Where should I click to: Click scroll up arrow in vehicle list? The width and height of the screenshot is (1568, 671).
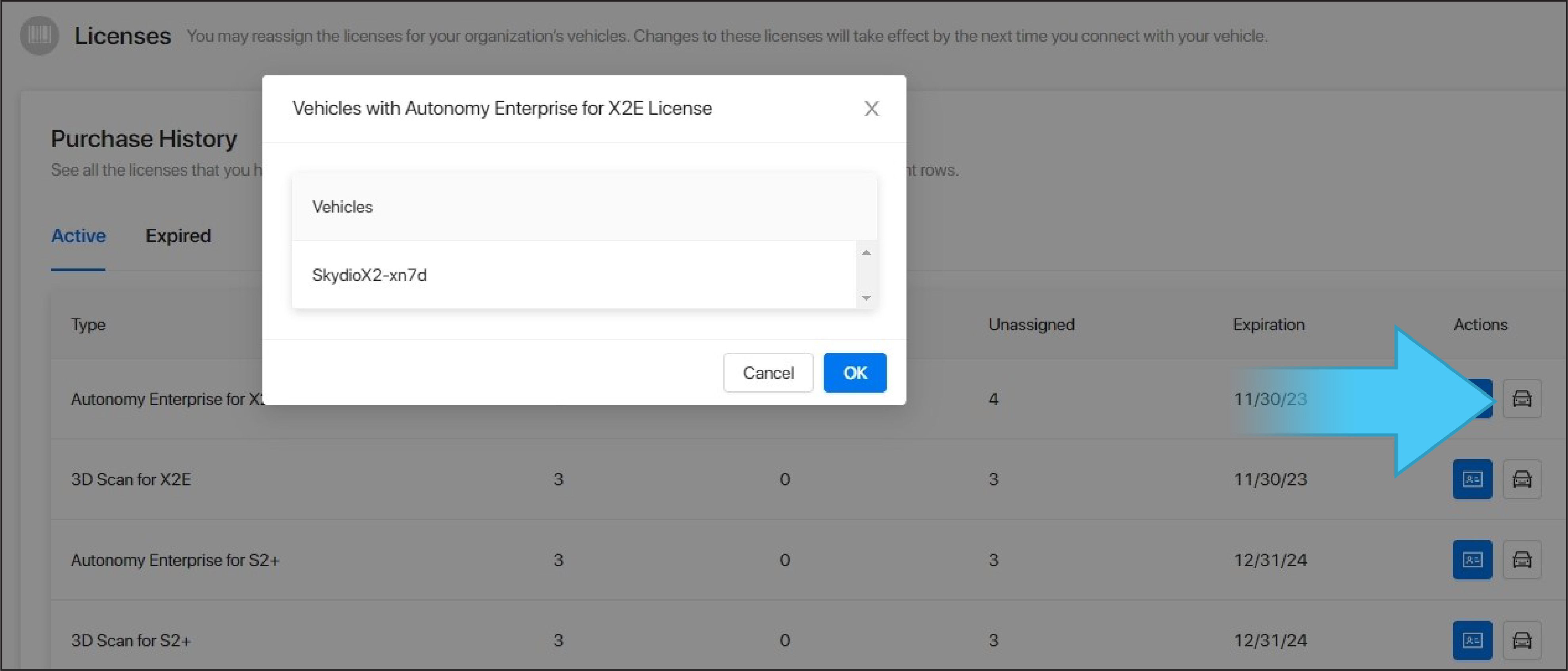click(866, 253)
